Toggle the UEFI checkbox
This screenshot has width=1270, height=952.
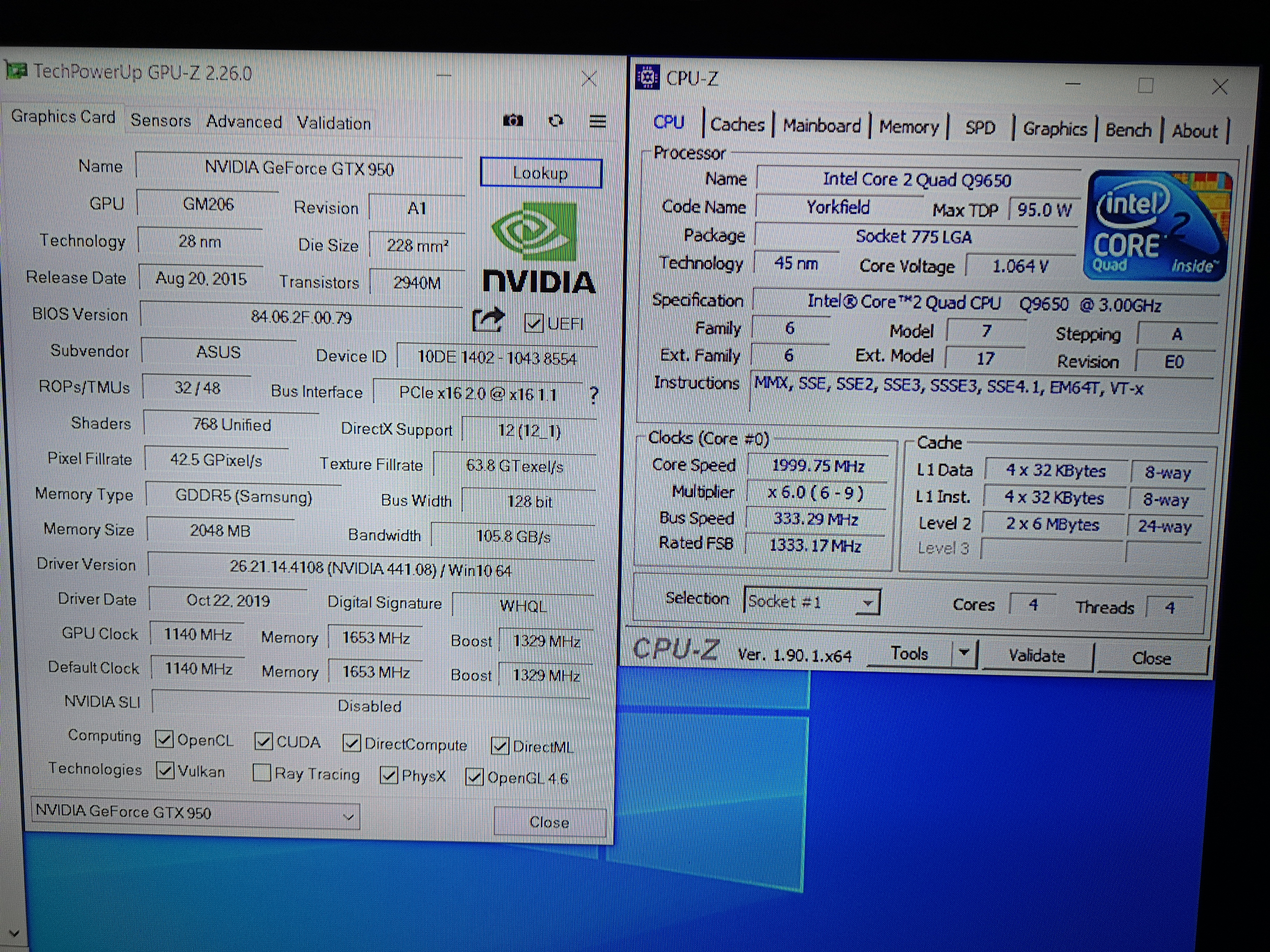533,323
